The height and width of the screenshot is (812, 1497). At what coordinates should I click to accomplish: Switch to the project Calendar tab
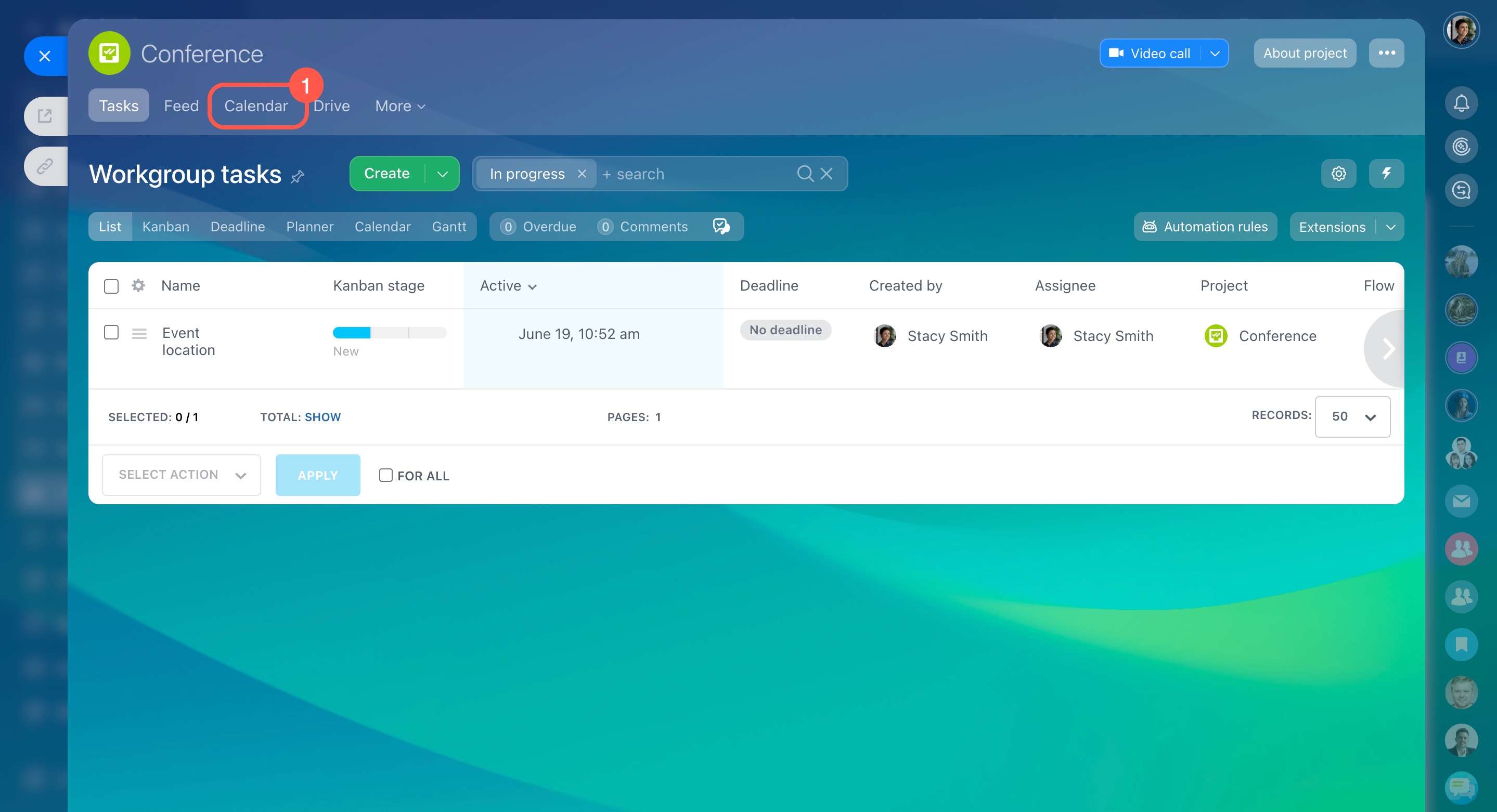pyautogui.click(x=256, y=106)
